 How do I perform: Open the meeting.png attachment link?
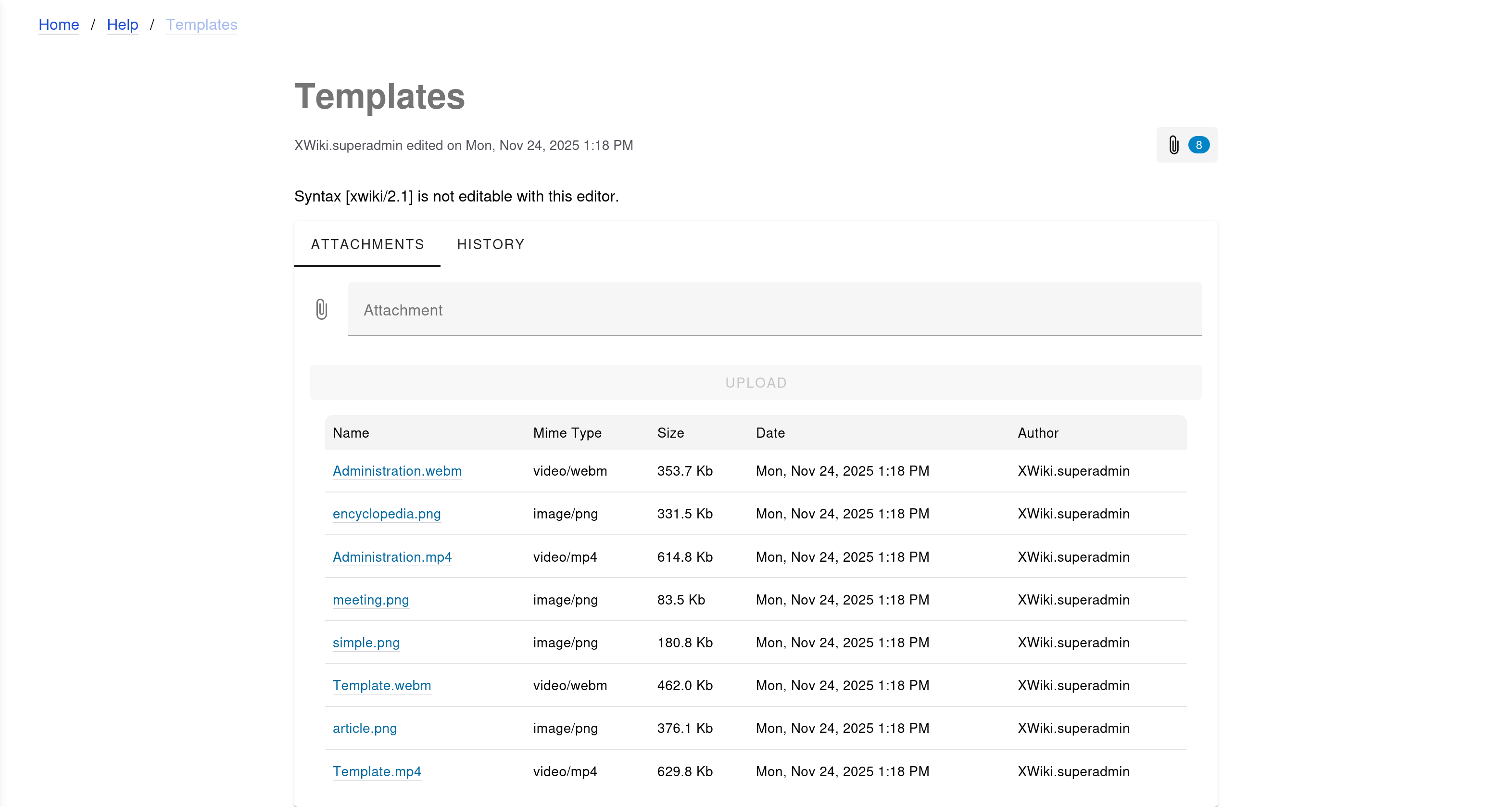370,600
